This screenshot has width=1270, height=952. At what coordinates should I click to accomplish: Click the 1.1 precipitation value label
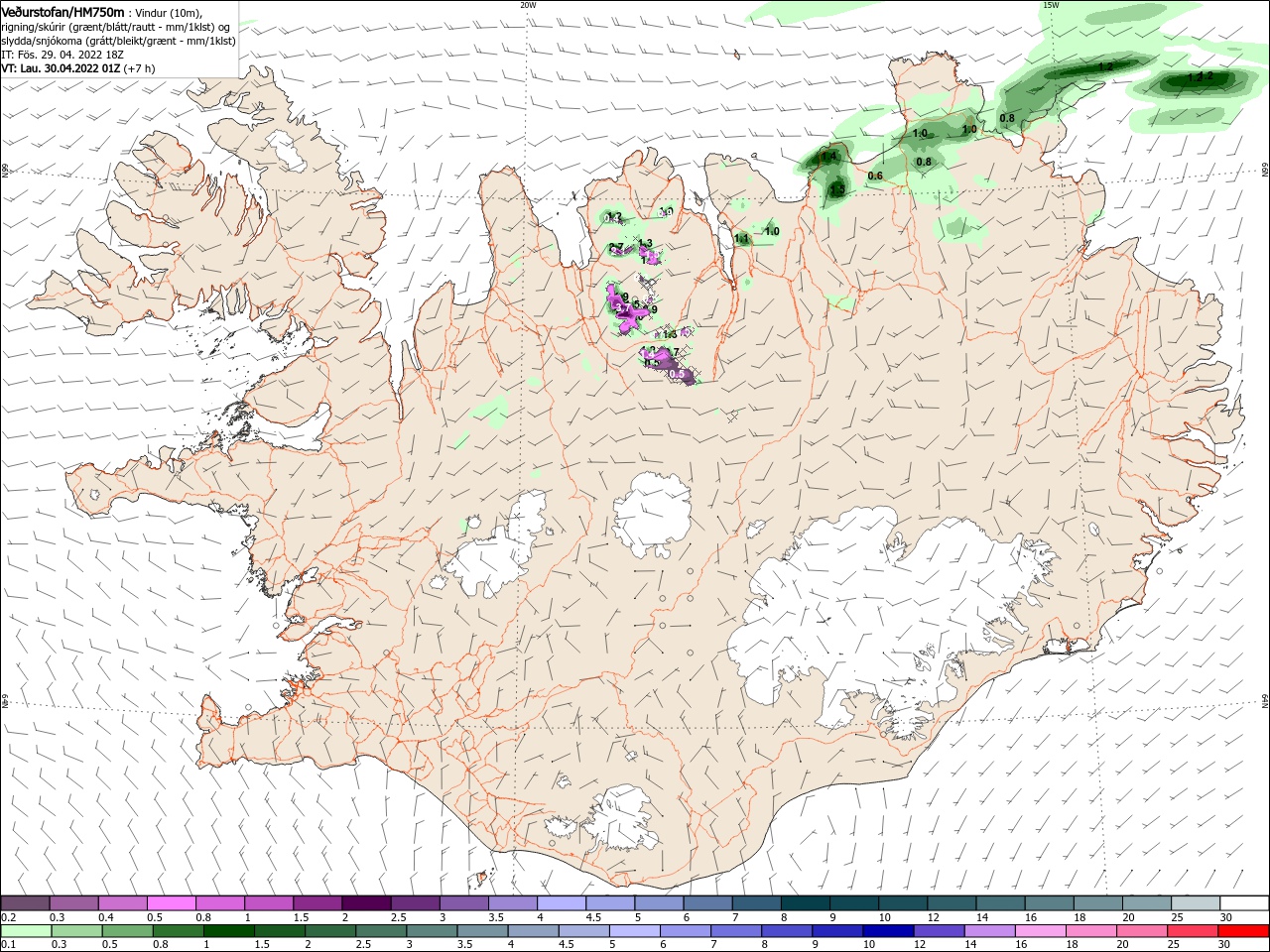[742, 238]
